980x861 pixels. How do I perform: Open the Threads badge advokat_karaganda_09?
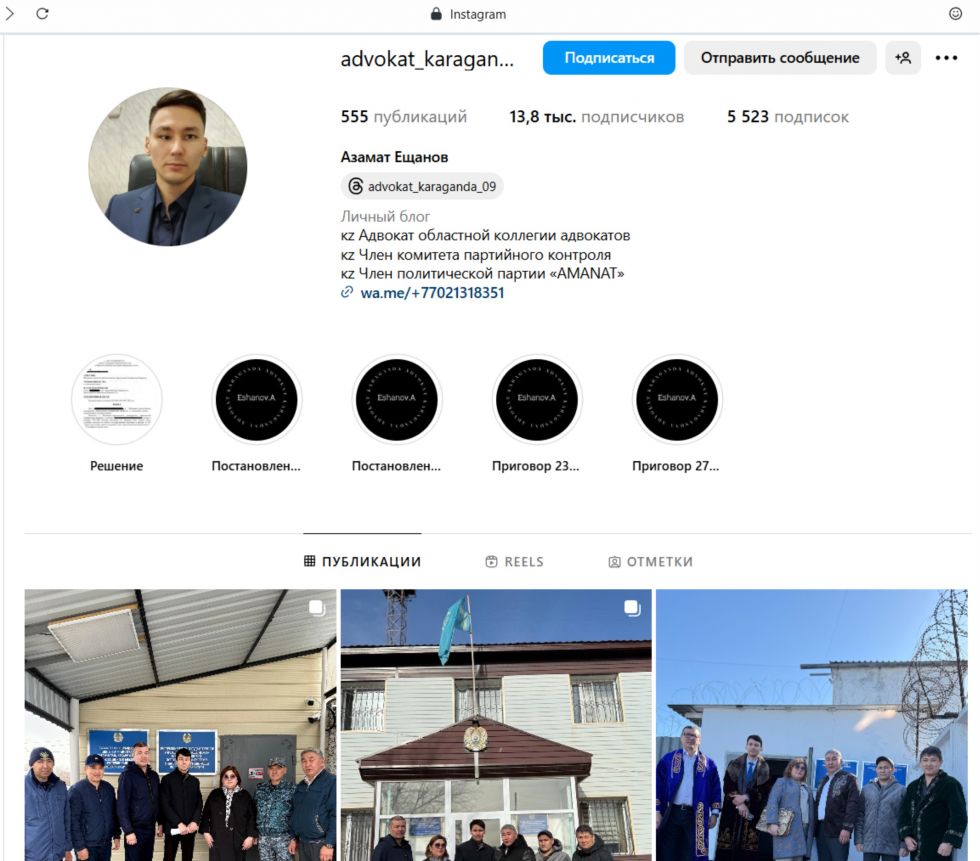click(x=422, y=186)
